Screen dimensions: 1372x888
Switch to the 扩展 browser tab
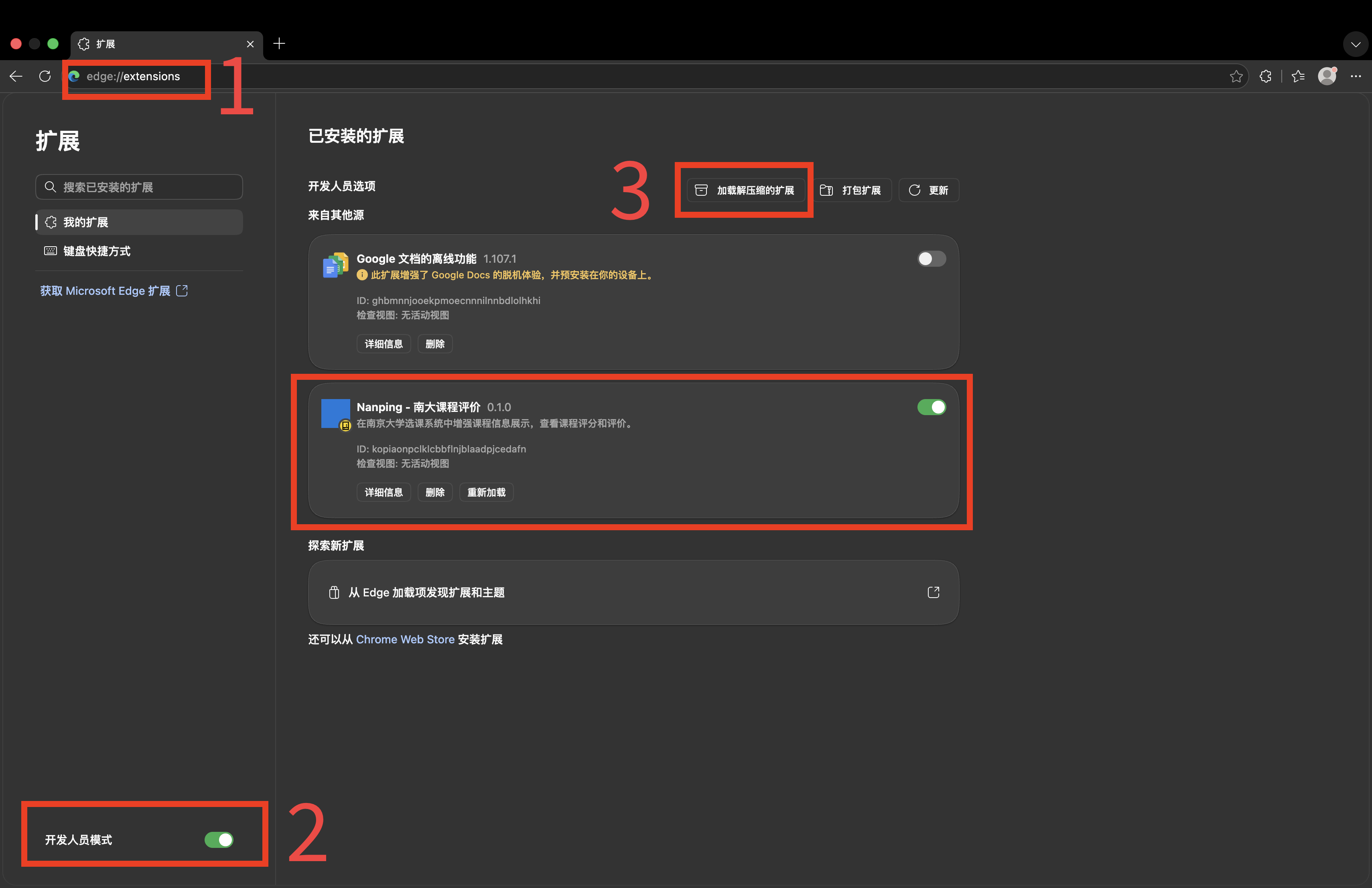point(166,45)
